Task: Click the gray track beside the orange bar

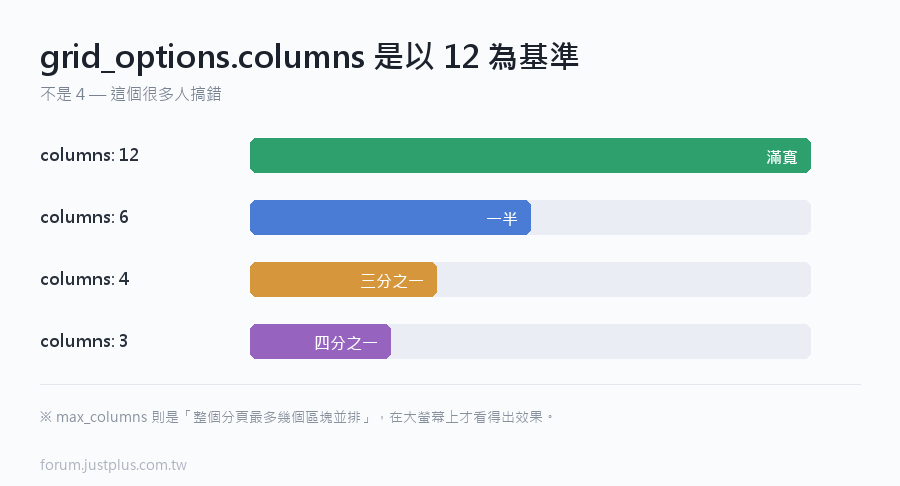Action: click(624, 279)
